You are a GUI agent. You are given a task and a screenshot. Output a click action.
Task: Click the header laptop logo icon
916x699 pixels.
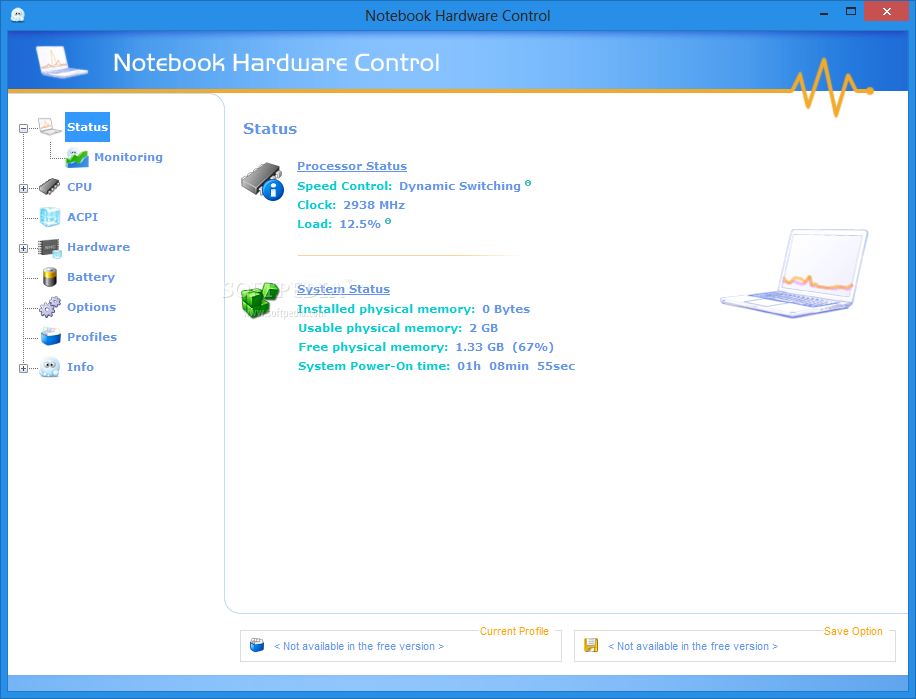click(61, 61)
